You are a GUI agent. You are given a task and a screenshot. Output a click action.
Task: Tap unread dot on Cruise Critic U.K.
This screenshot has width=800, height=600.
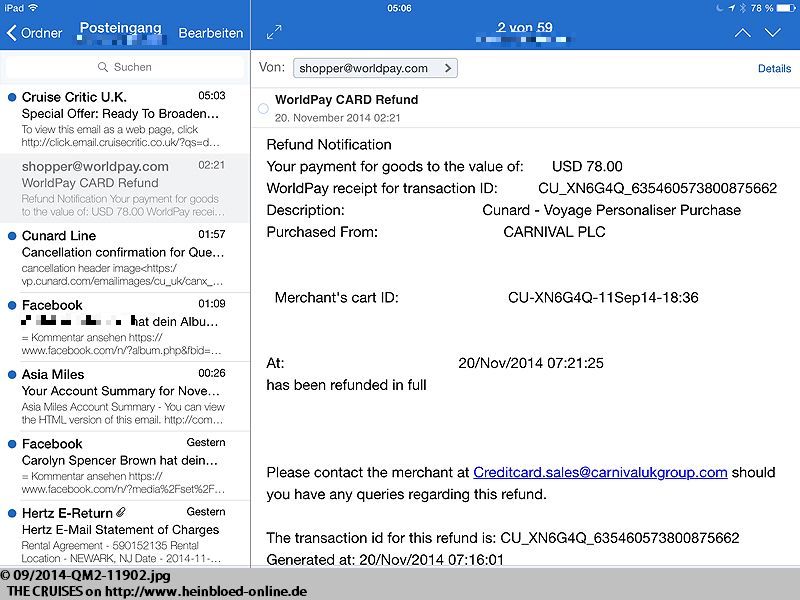click(x=12, y=97)
